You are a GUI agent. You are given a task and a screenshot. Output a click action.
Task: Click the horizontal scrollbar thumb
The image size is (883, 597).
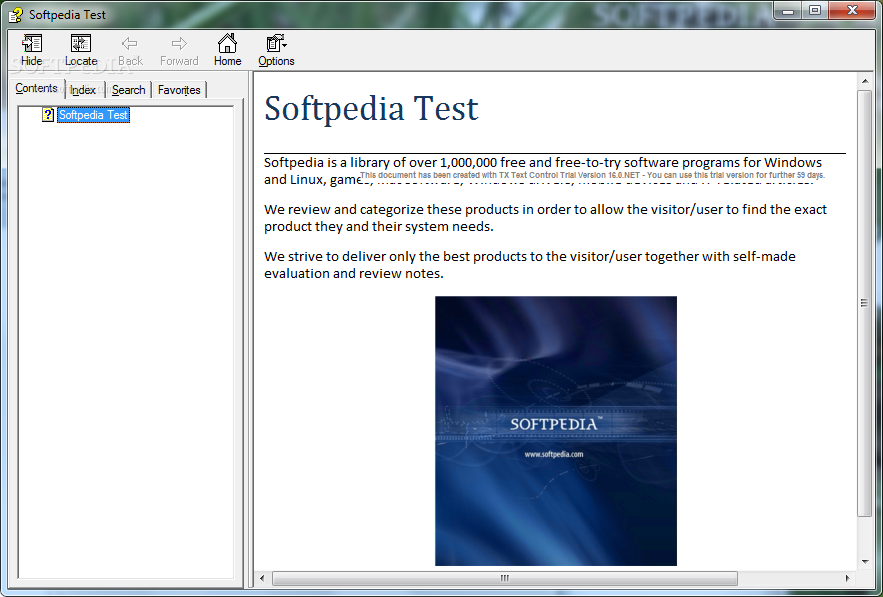(x=505, y=578)
